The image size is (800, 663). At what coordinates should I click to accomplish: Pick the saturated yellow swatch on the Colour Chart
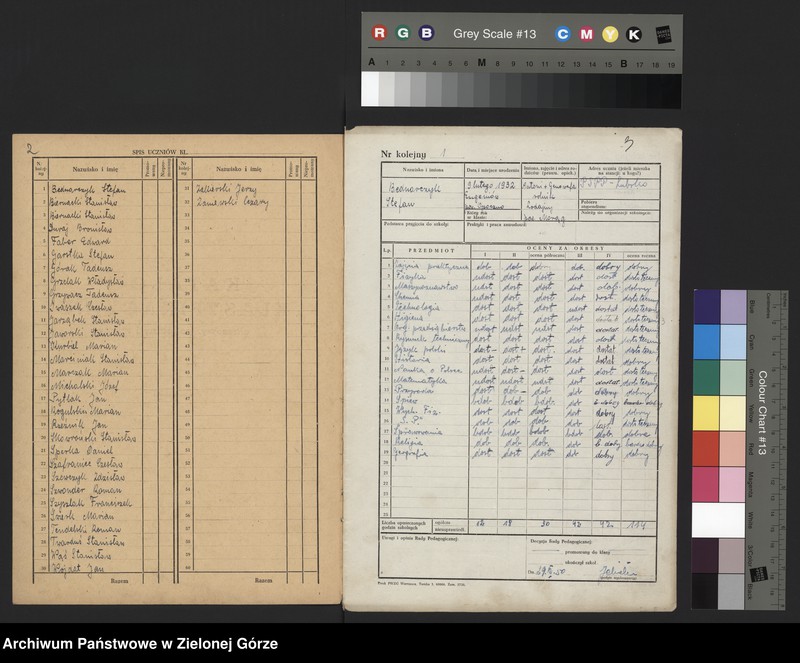pyautogui.click(x=707, y=413)
